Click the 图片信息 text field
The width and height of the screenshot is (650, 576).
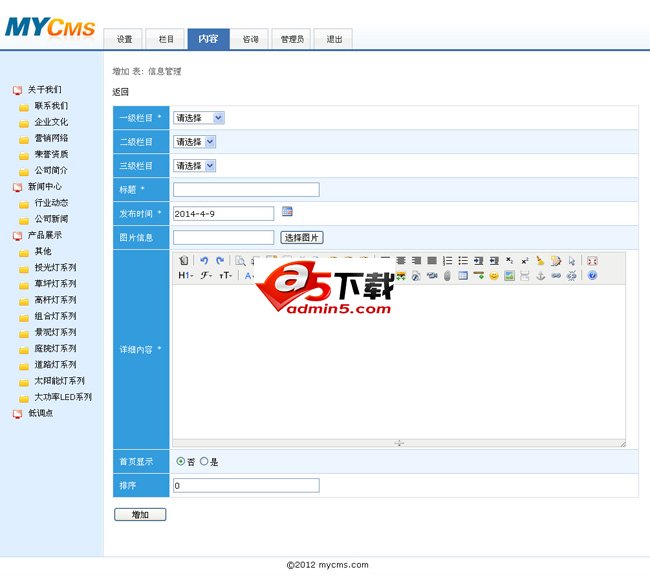click(x=223, y=238)
